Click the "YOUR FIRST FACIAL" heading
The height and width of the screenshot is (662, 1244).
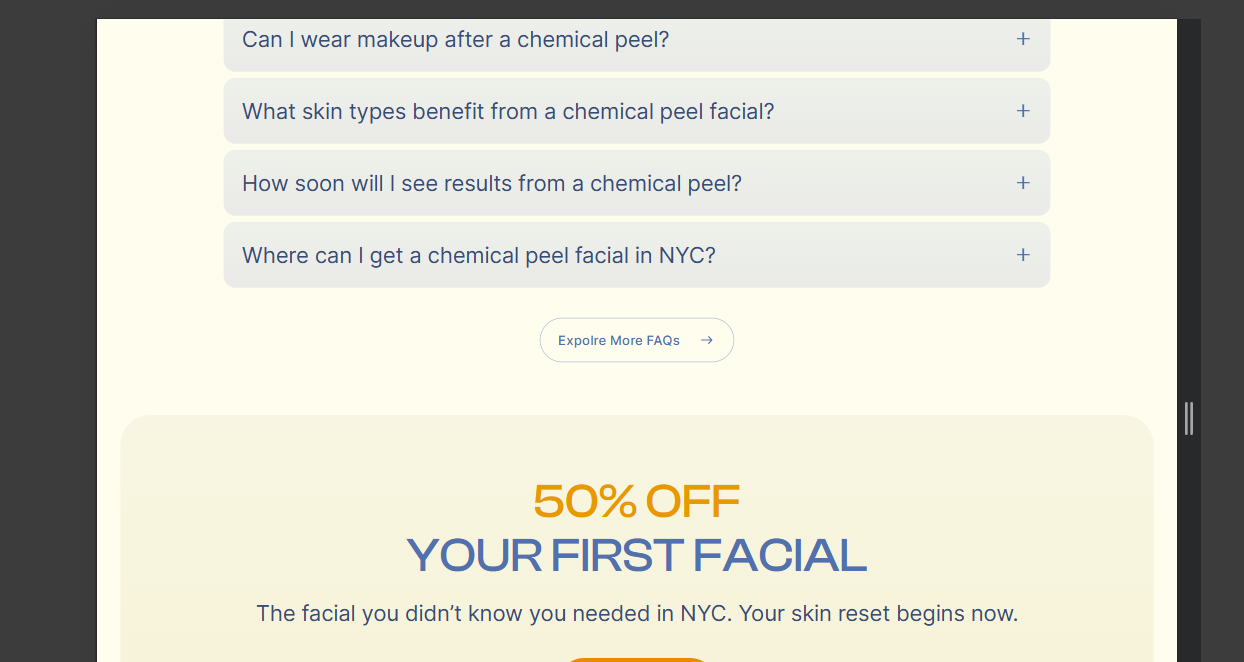click(636, 555)
